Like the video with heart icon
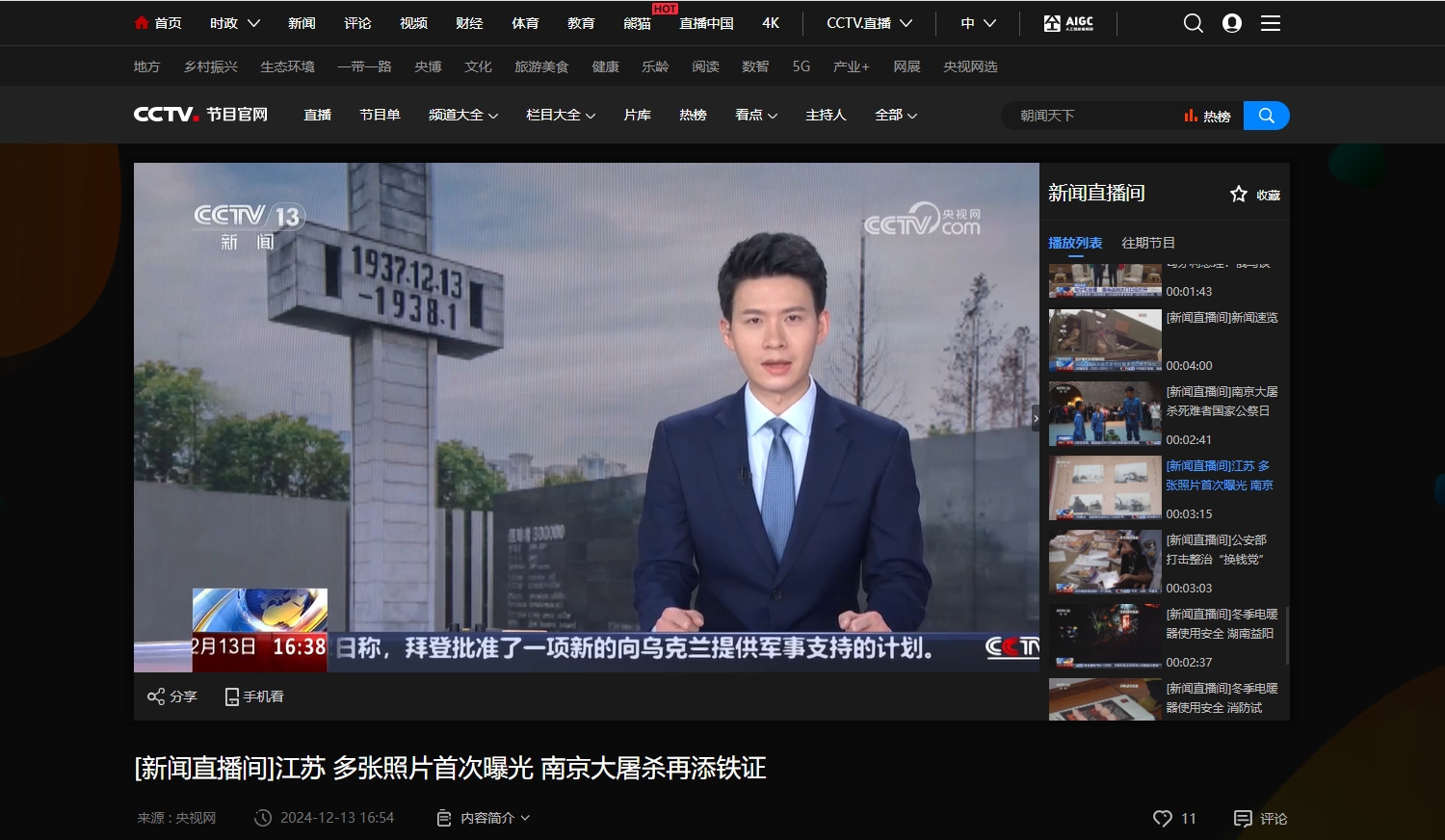 coord(1162,818)
